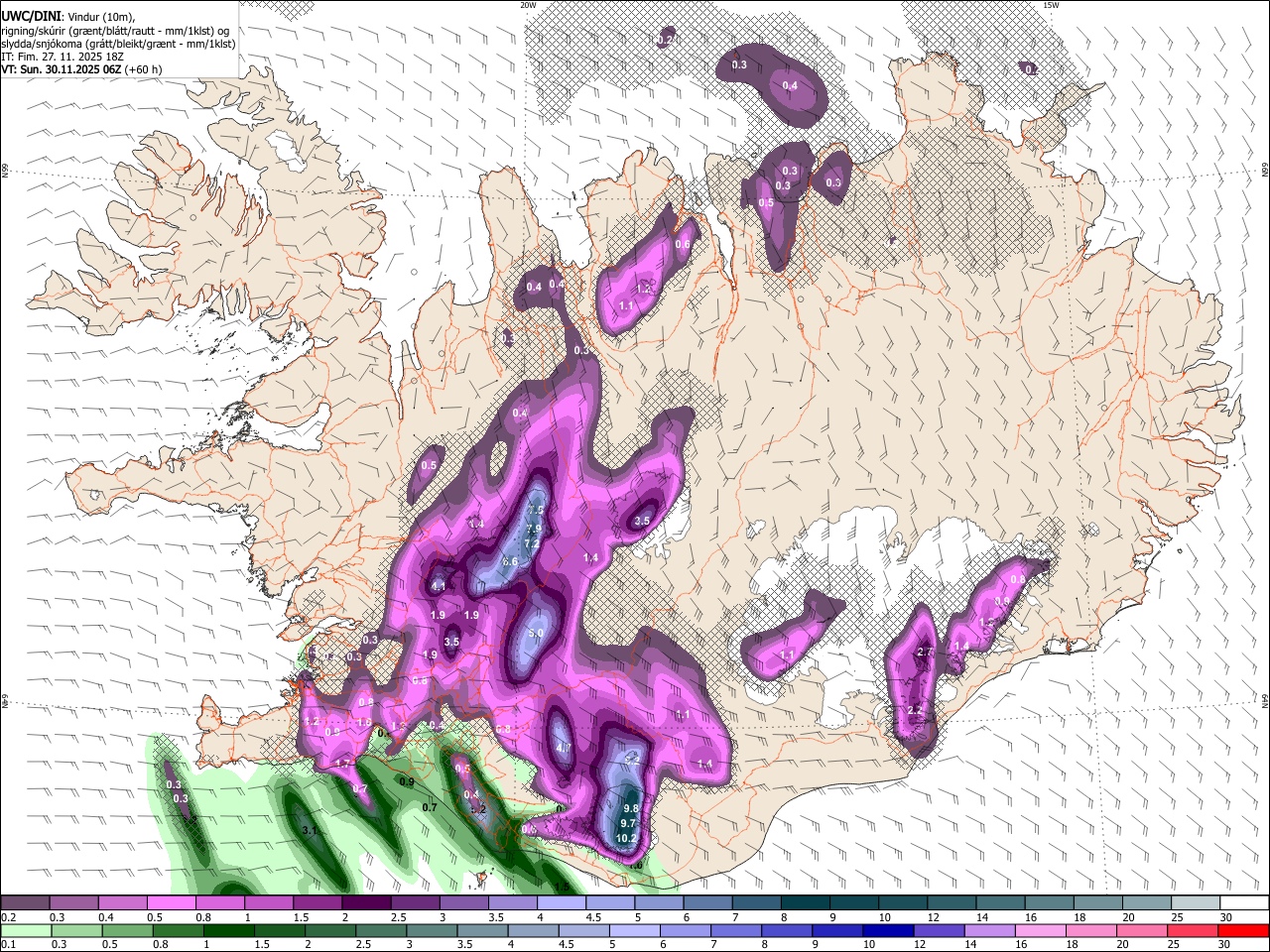Viewport: 1270px width, 952px height.
Task: Click the 9.8 precipitation value
Action: [x=629, y=808]
